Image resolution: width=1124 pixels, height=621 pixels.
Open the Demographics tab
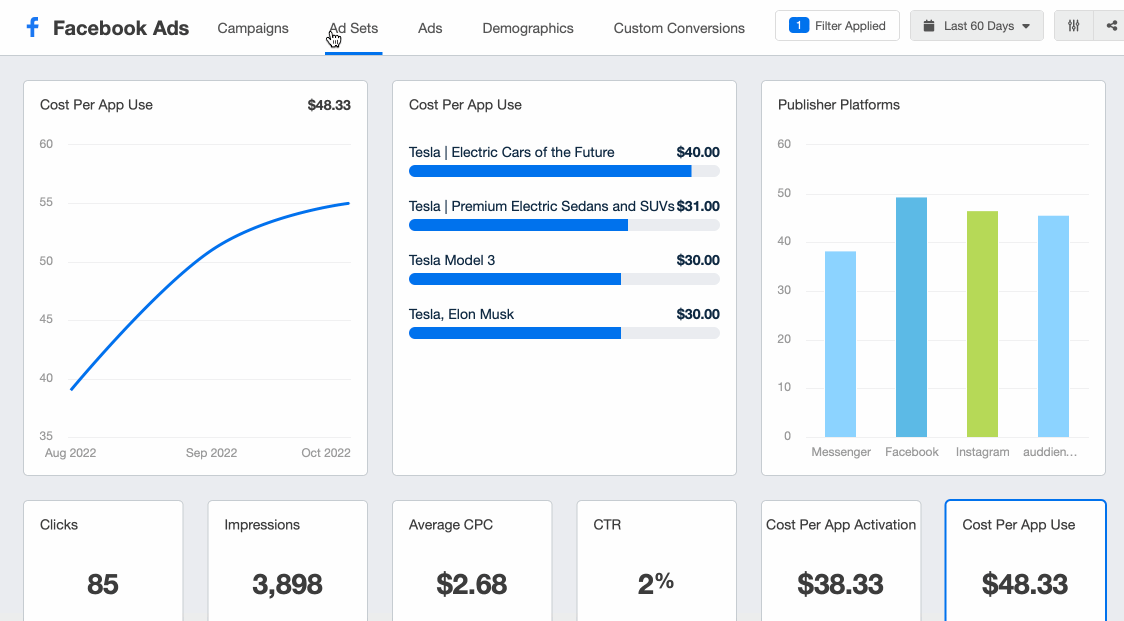point(528,28)
